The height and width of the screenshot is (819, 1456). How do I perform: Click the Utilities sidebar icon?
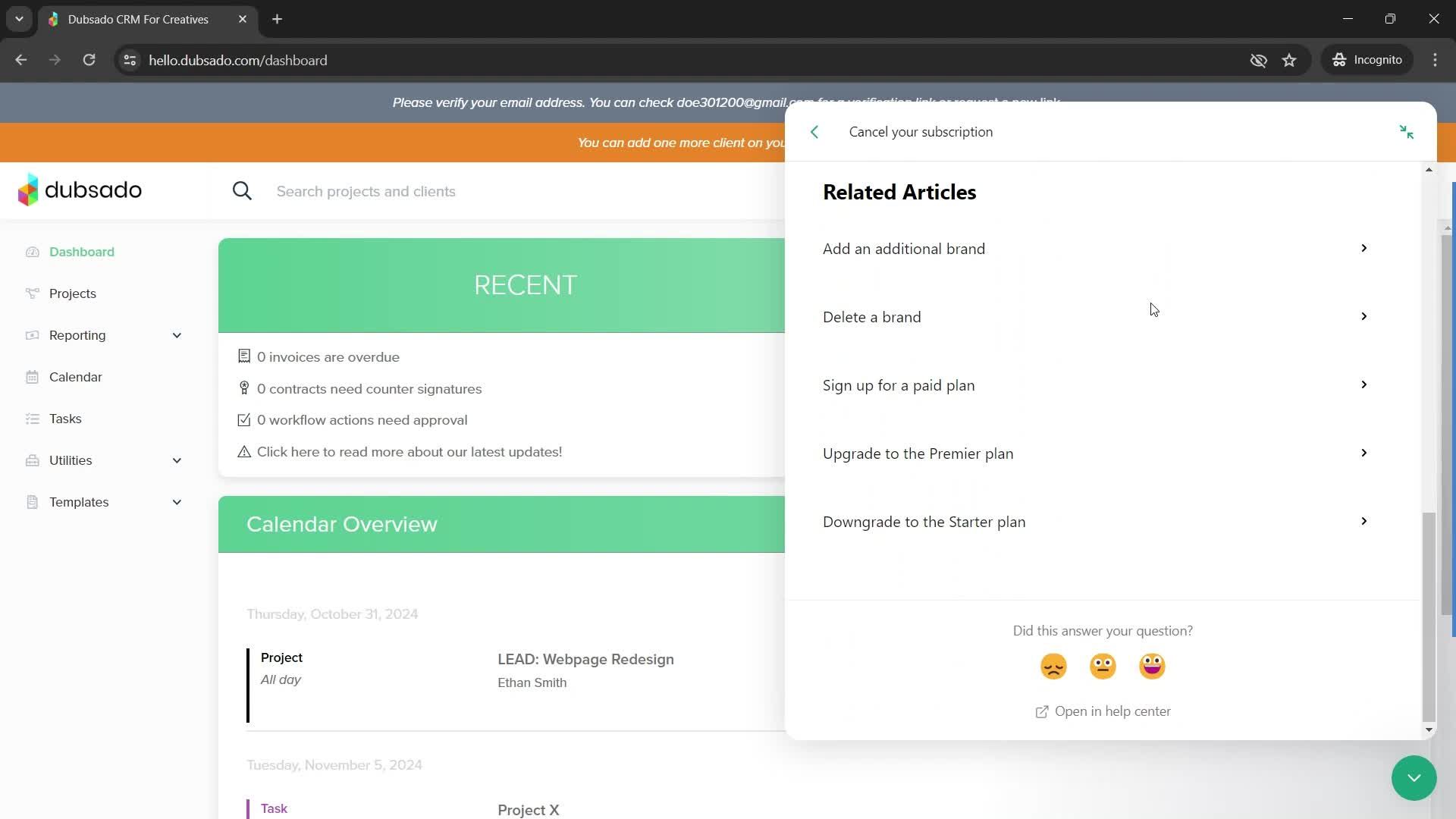point(32,460)
